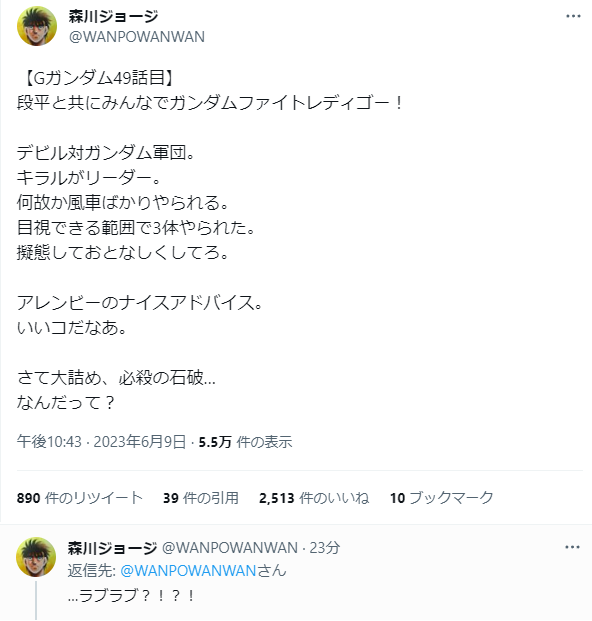This screenshot has height=621, width=592.
Task: Click 森川ジョージ name on the reply tweet
Action: (x=112, y=548)
